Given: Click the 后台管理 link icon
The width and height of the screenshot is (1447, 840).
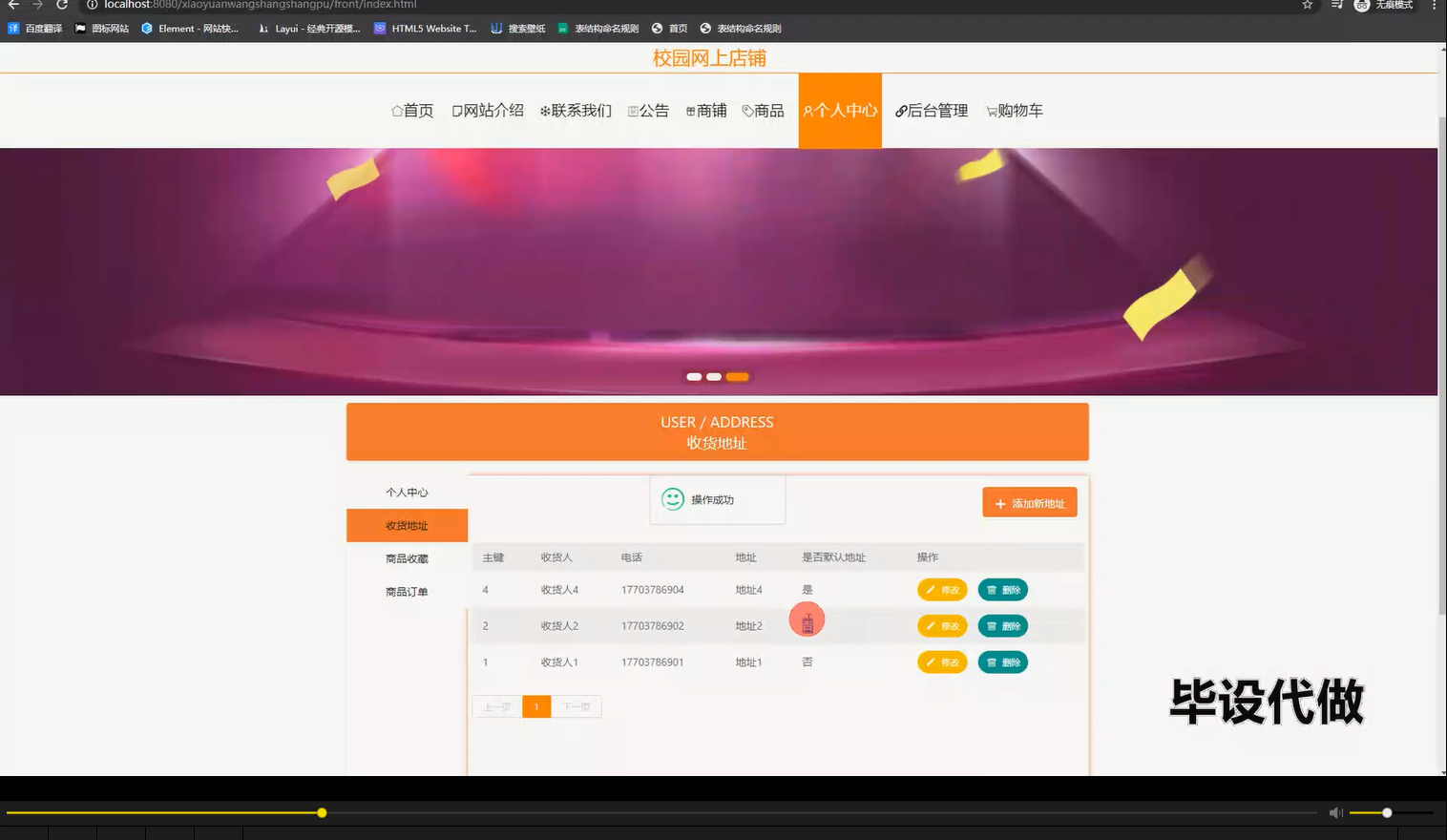Looking at the screenshot, I should pos(898,111).
